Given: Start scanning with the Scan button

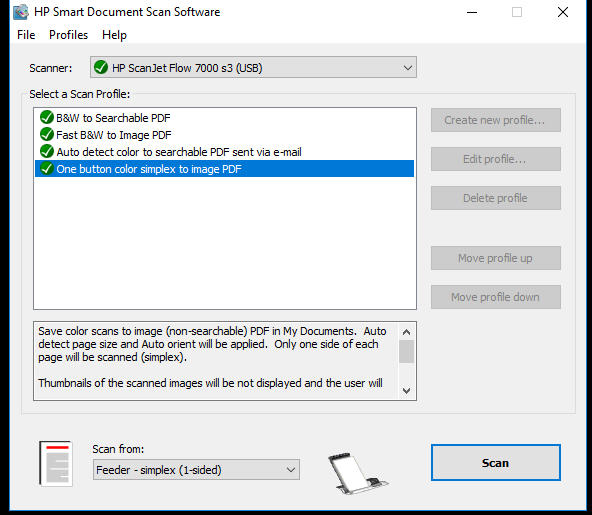Looking at the screenshot, I should pos(496,463).
